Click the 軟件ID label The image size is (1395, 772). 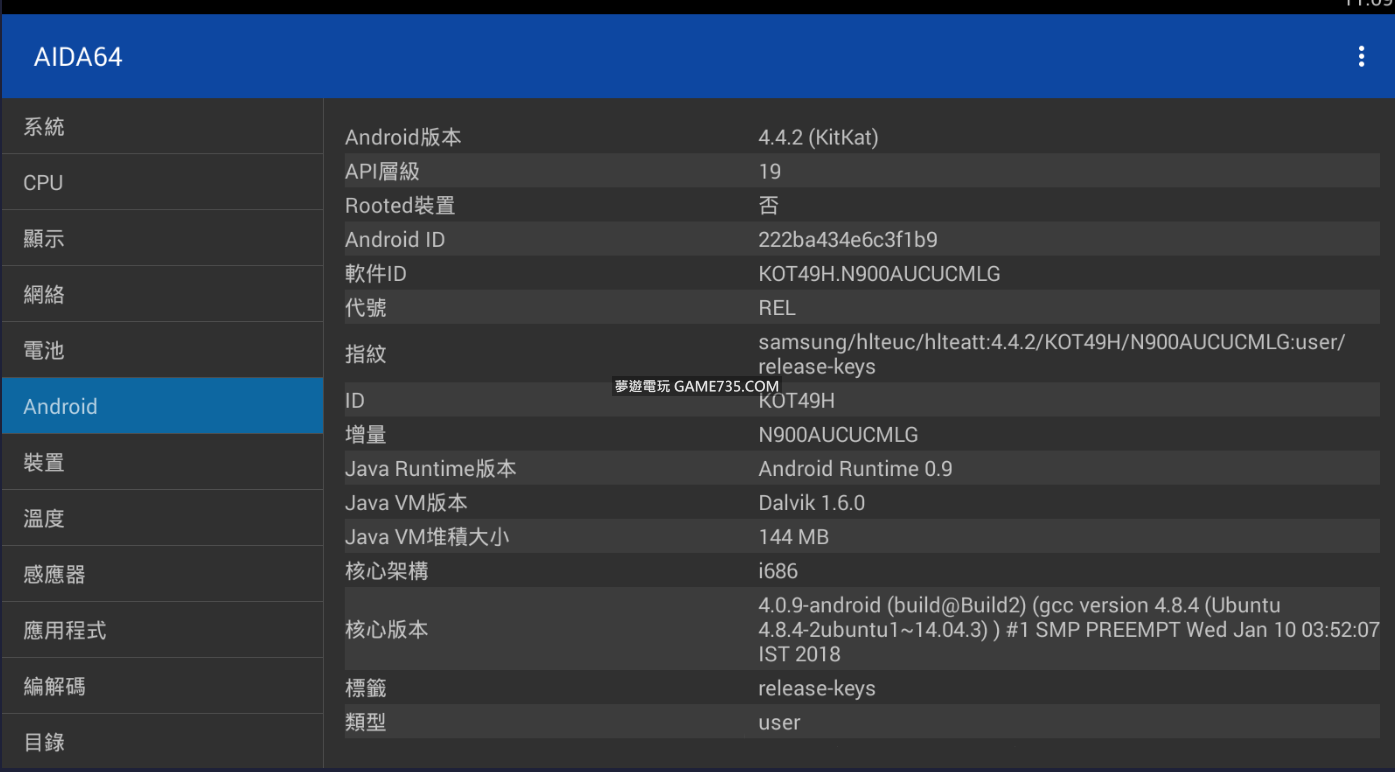pos(376,273)
